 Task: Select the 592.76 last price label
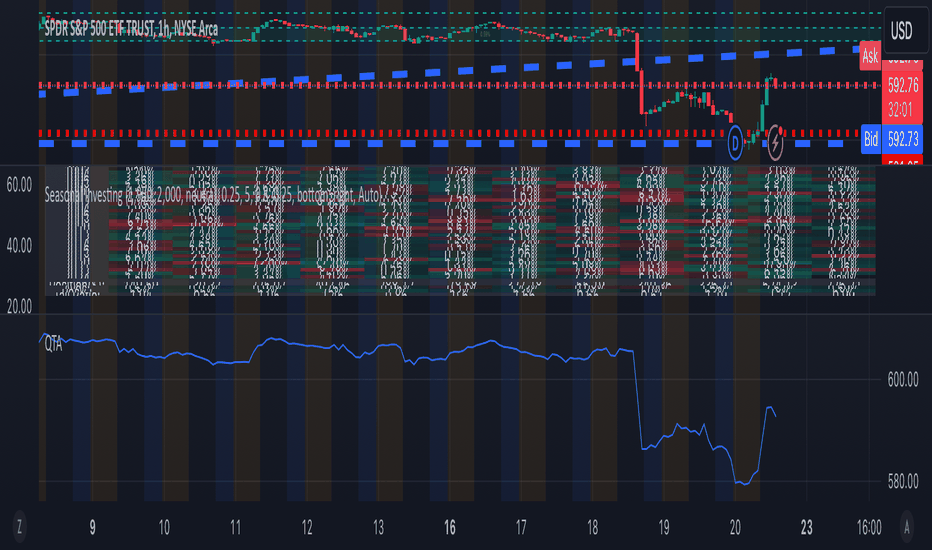coord(903,86)
